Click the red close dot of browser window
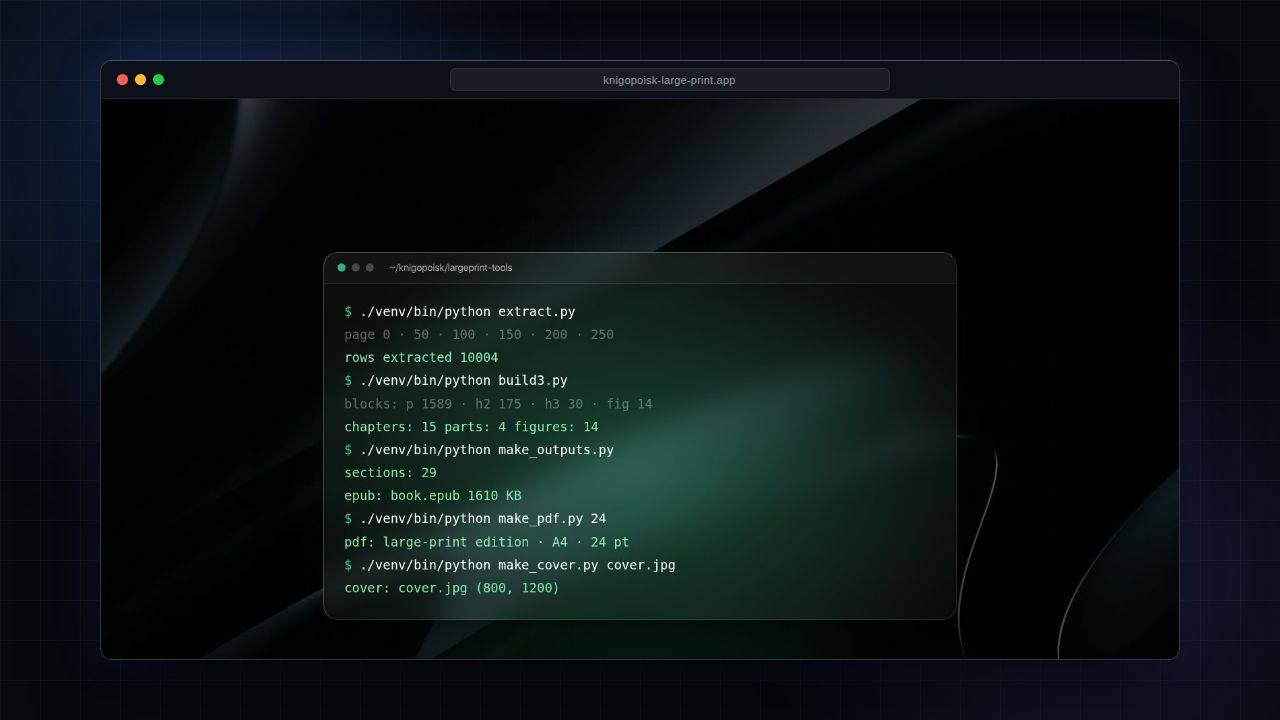Screen dimensions: 1280x720 click(x=122, y=80)
